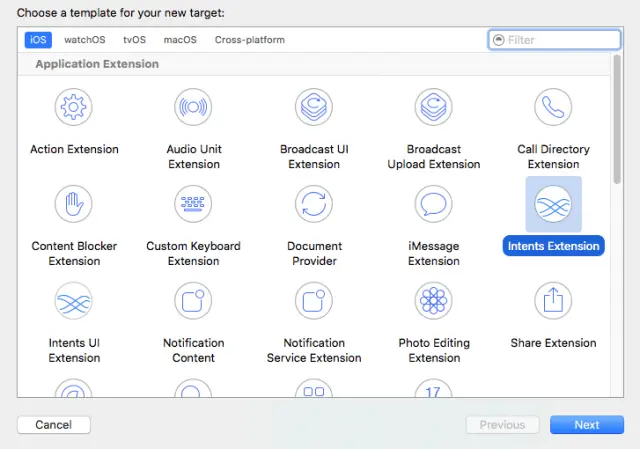Choose the Custom Keyboard Extension icon
Image resolution: width=640 pixels, height=449 pixels.
(193, 204)
